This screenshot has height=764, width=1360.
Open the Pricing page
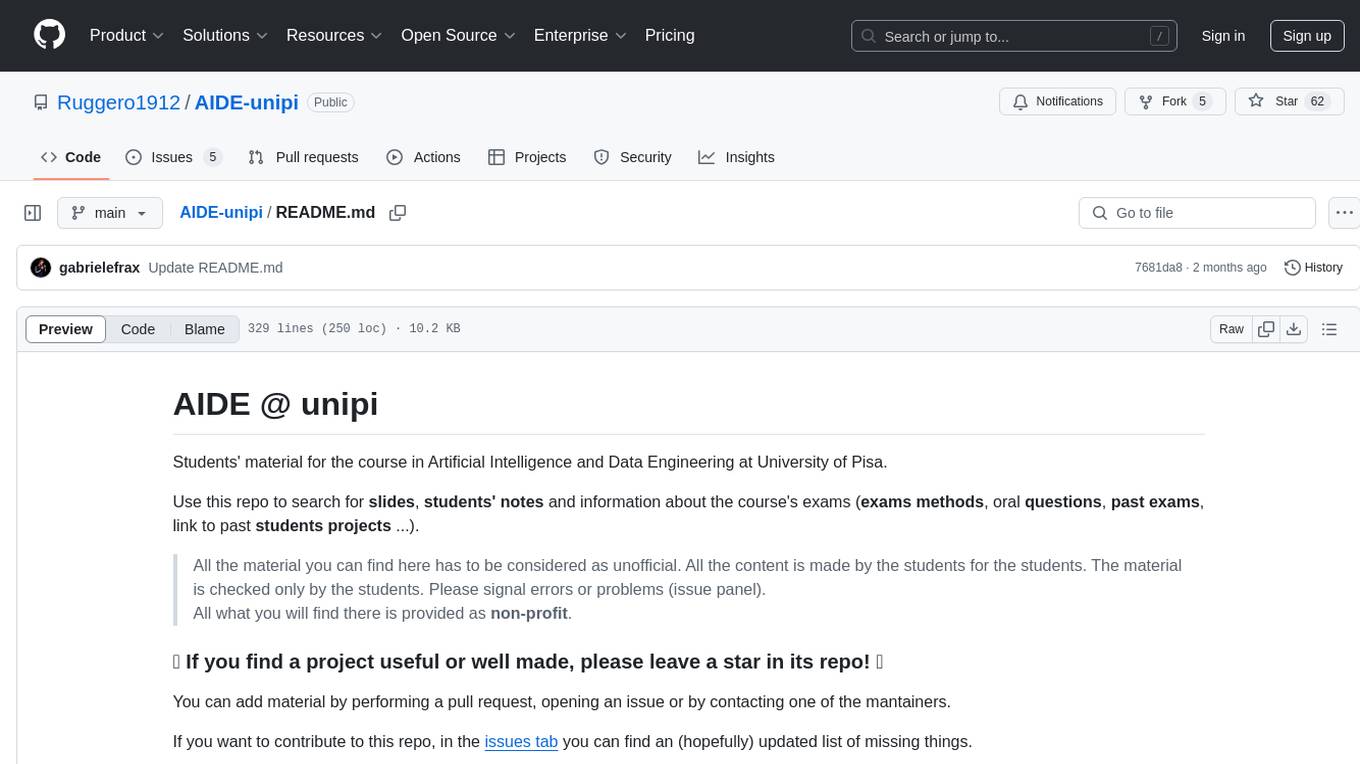(x=670, y=35)
